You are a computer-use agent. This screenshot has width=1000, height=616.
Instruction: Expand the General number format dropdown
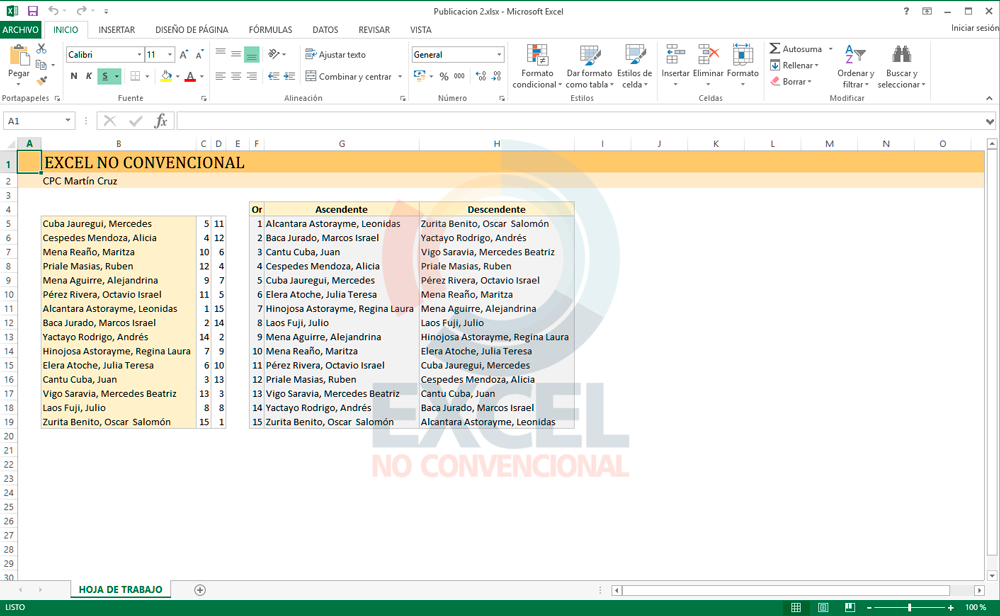click(499, 55)
